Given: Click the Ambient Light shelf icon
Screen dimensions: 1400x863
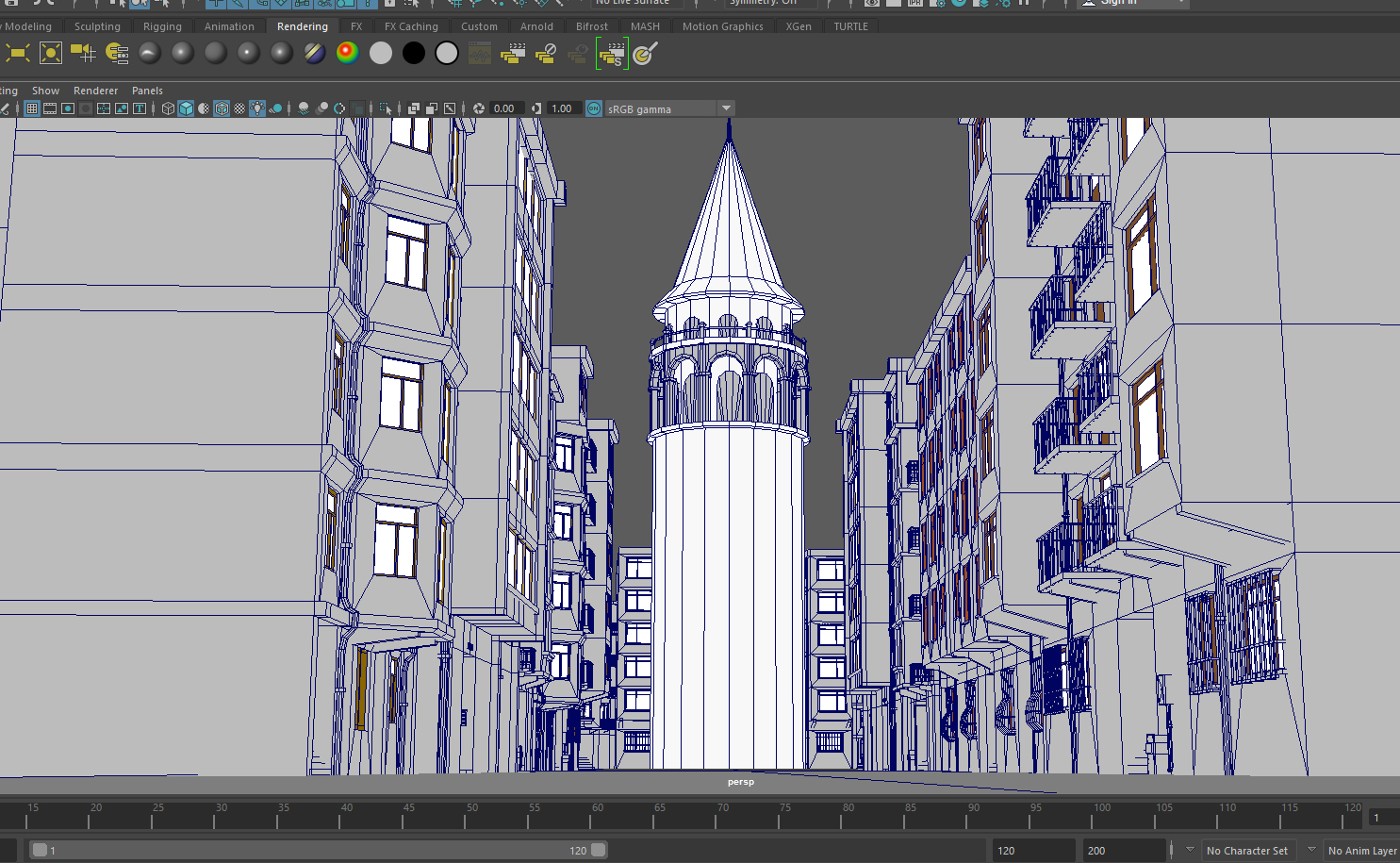Looking at the screenshot, I should click(18, 54).
